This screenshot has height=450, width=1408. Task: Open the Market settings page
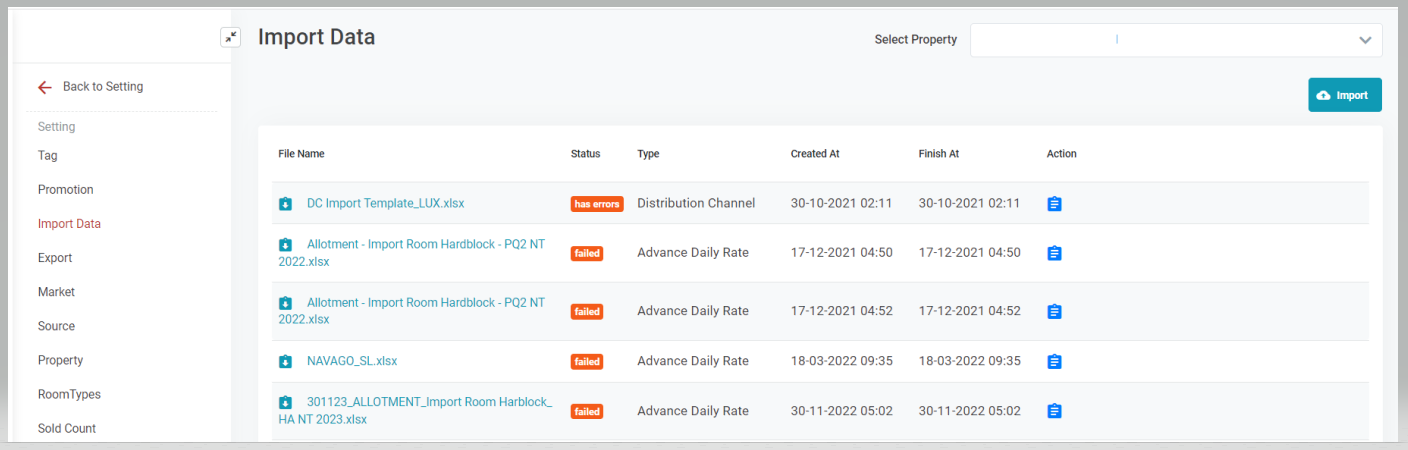tap(56, 292)
